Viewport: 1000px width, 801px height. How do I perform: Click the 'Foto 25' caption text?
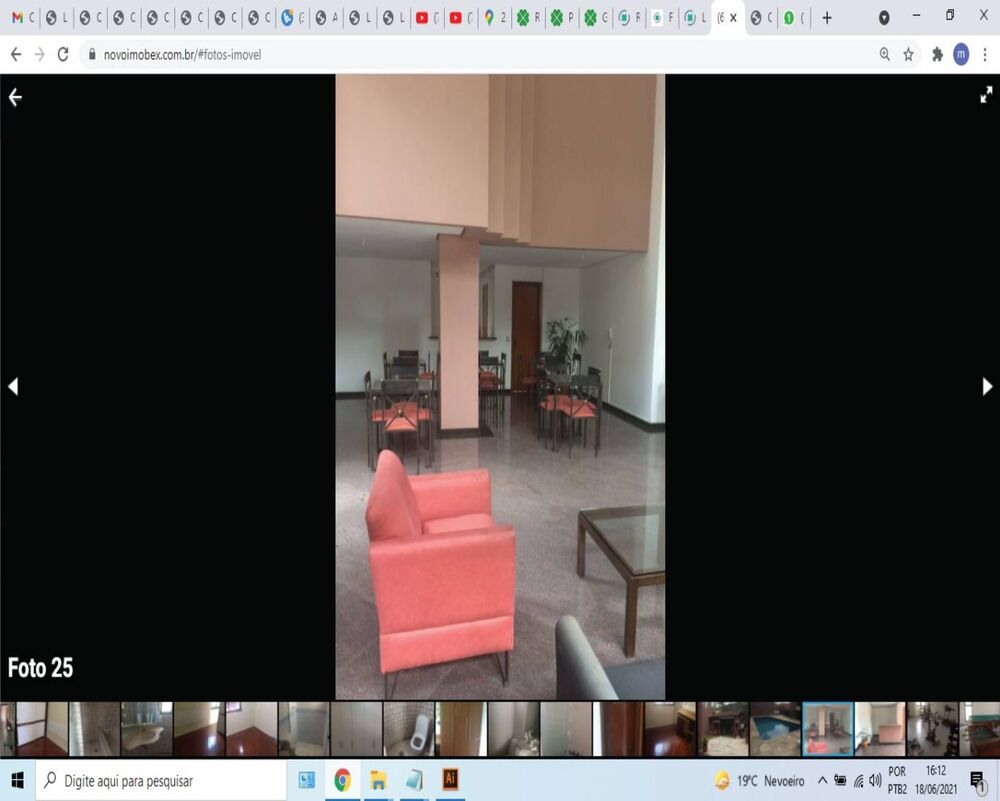point(40,668)
